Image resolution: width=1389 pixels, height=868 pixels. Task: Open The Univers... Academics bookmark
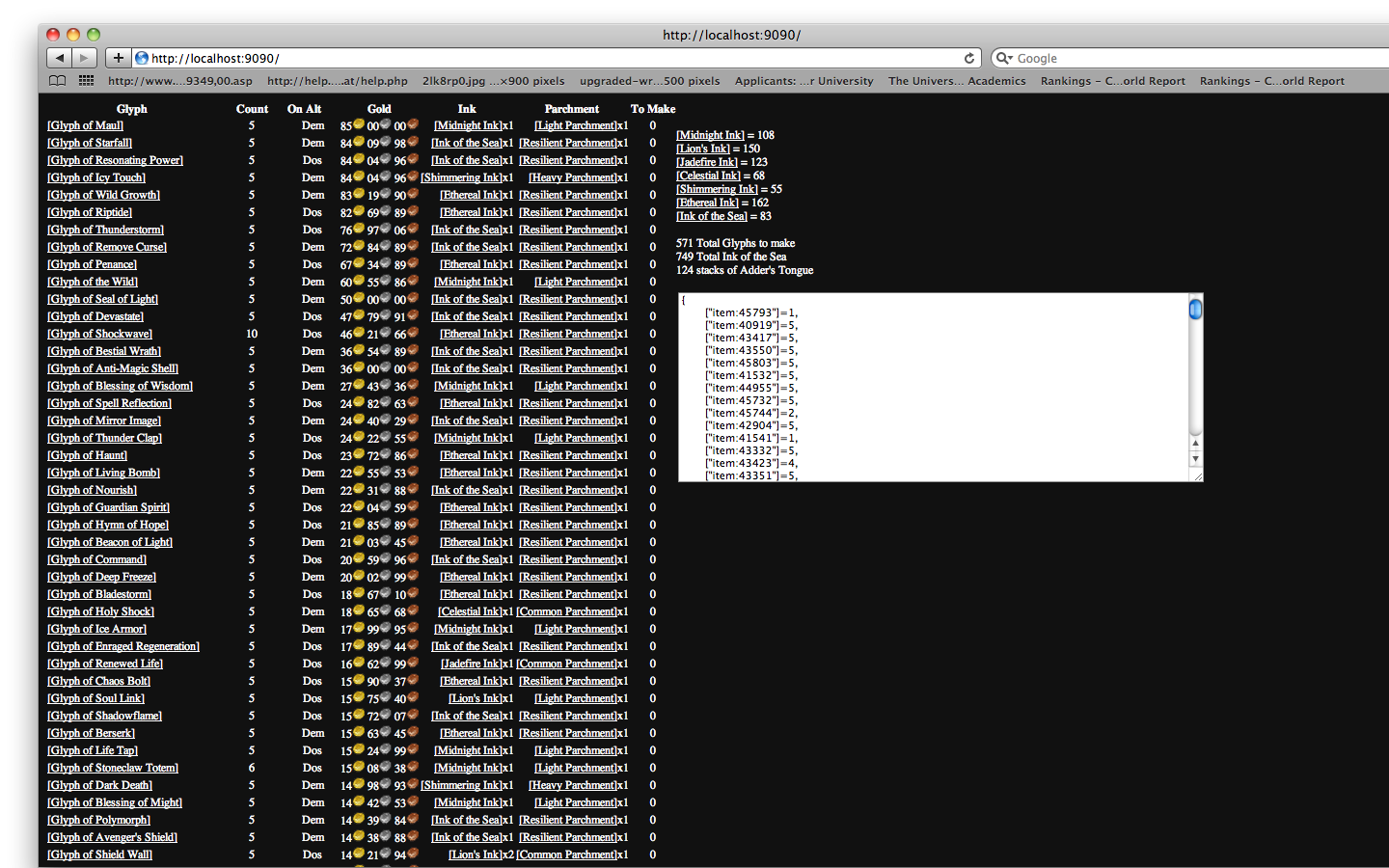click(x=957, y=81)
